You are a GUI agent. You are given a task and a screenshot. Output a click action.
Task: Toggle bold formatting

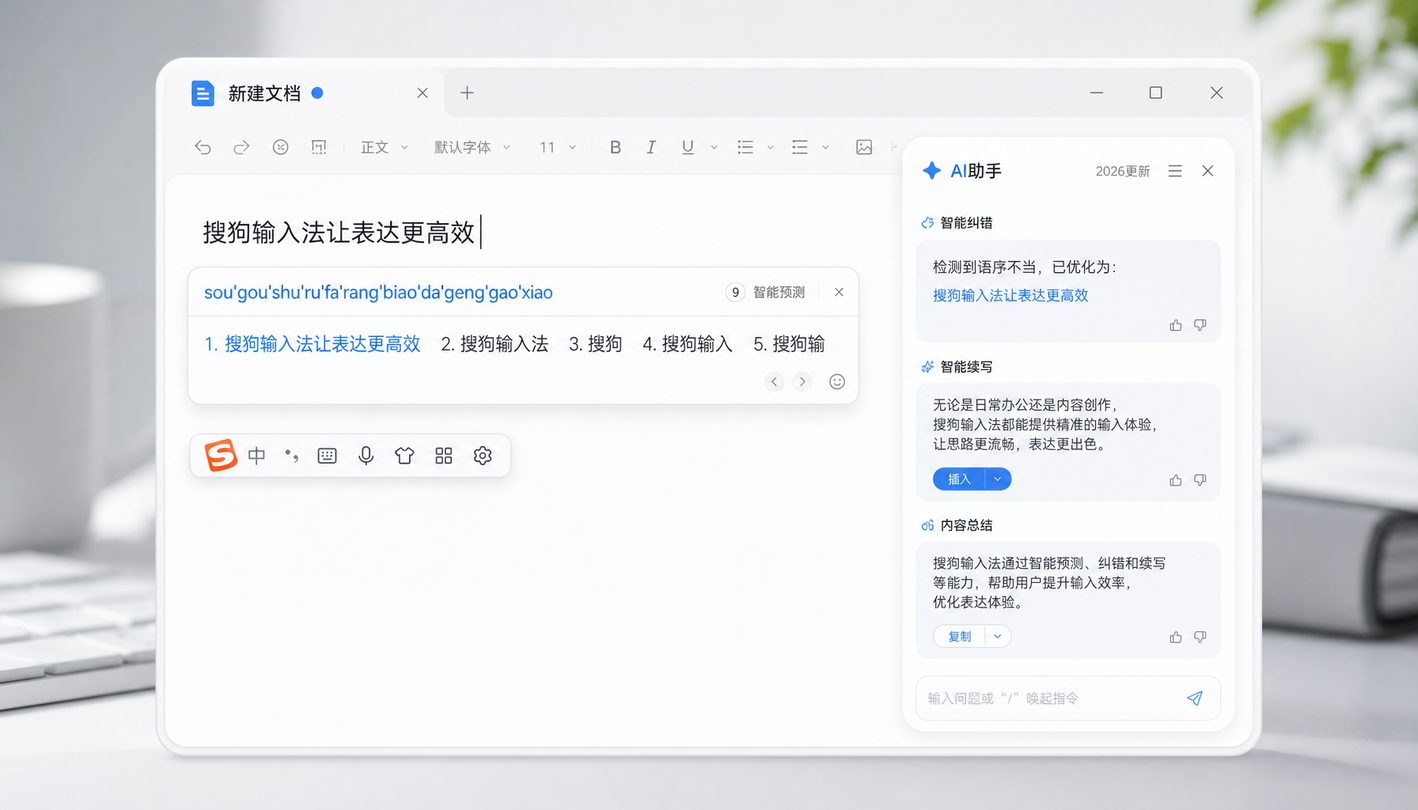[x=615, y=147]
